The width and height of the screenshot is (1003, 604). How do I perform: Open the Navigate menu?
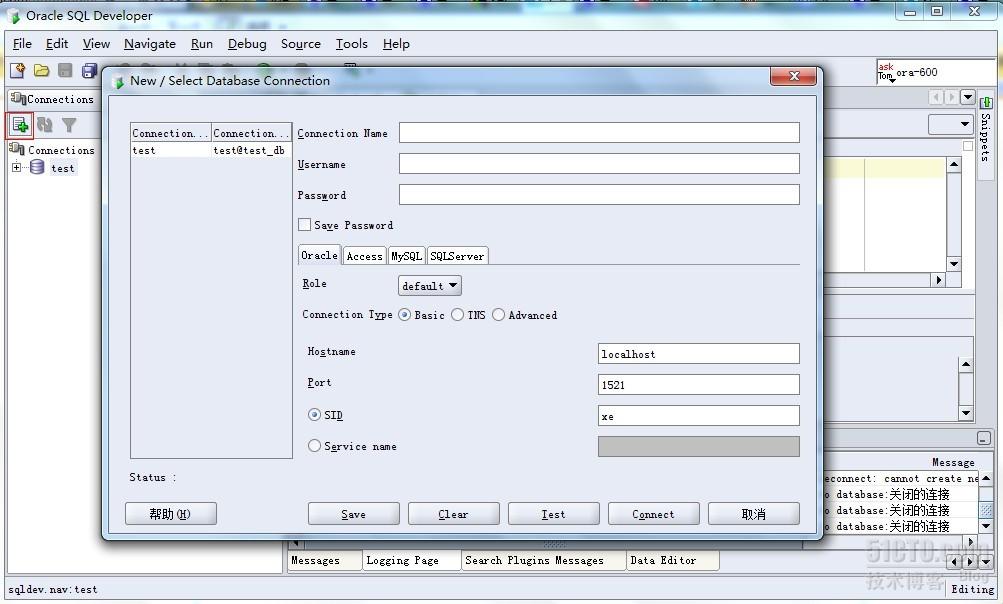click(x=150, y=44)
